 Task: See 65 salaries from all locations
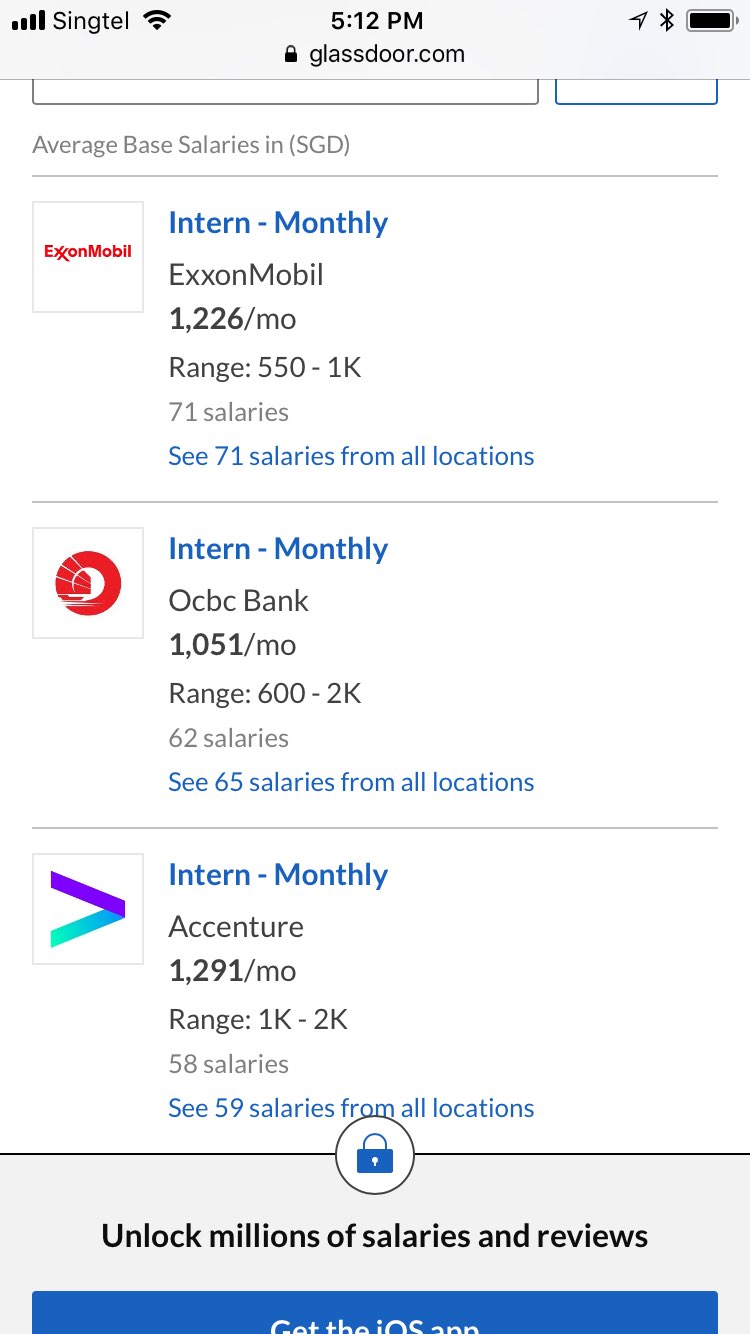pos(351,782)
